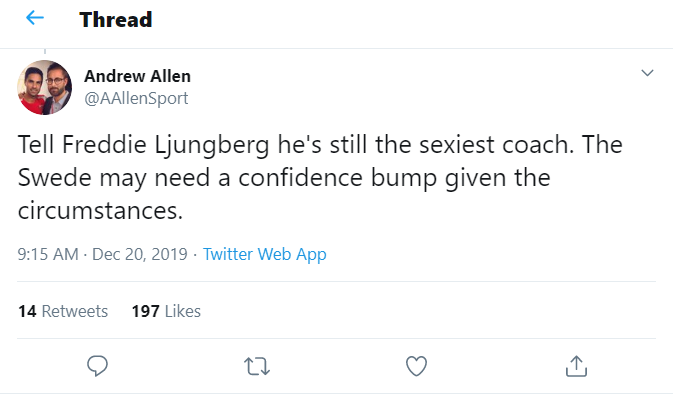Retweet the Freddie Ljungberg tweet
The image size is (673, 398).
(x=257, y=367)
